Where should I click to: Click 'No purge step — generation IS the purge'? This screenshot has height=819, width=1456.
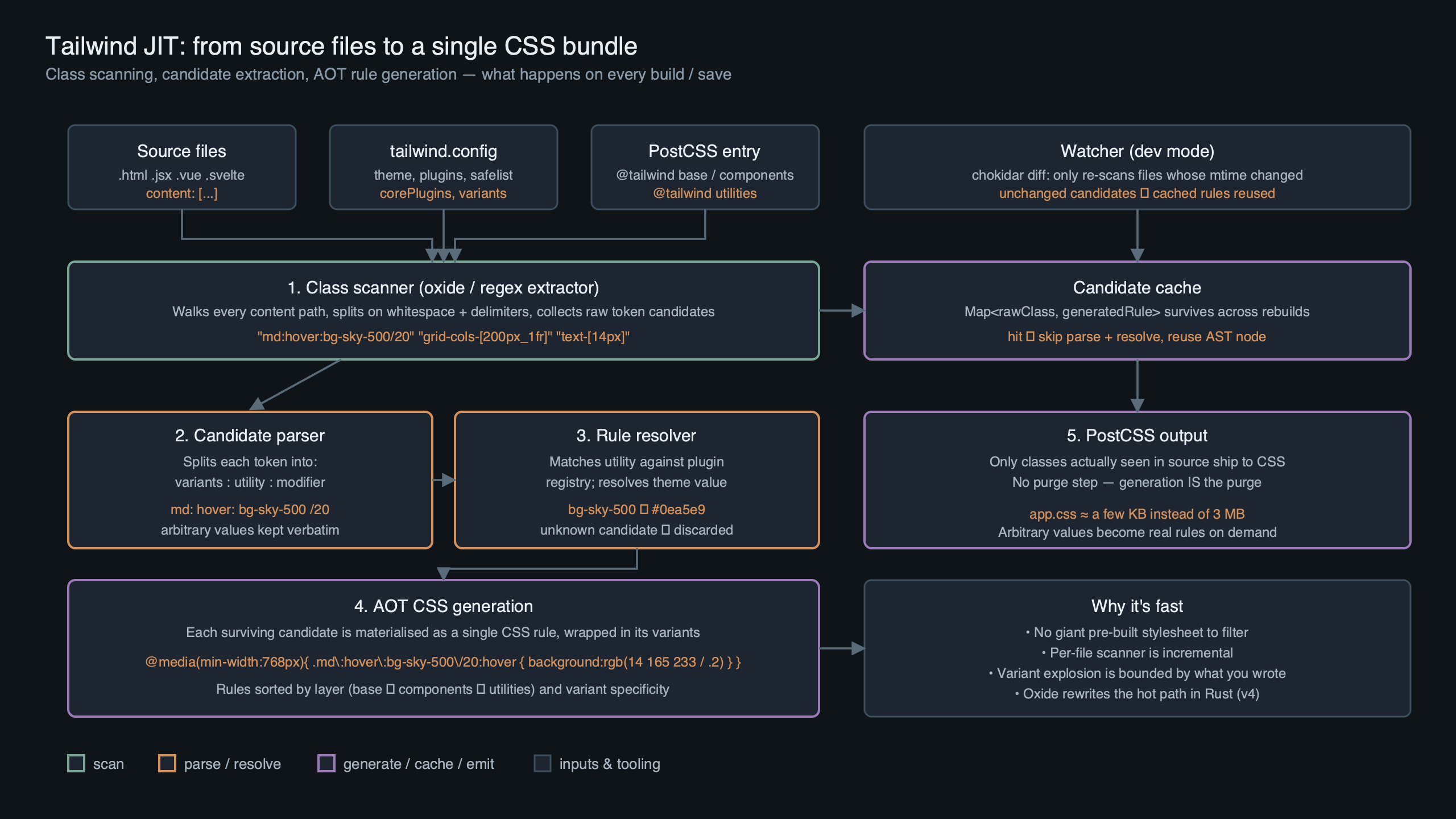point(1137,482)
